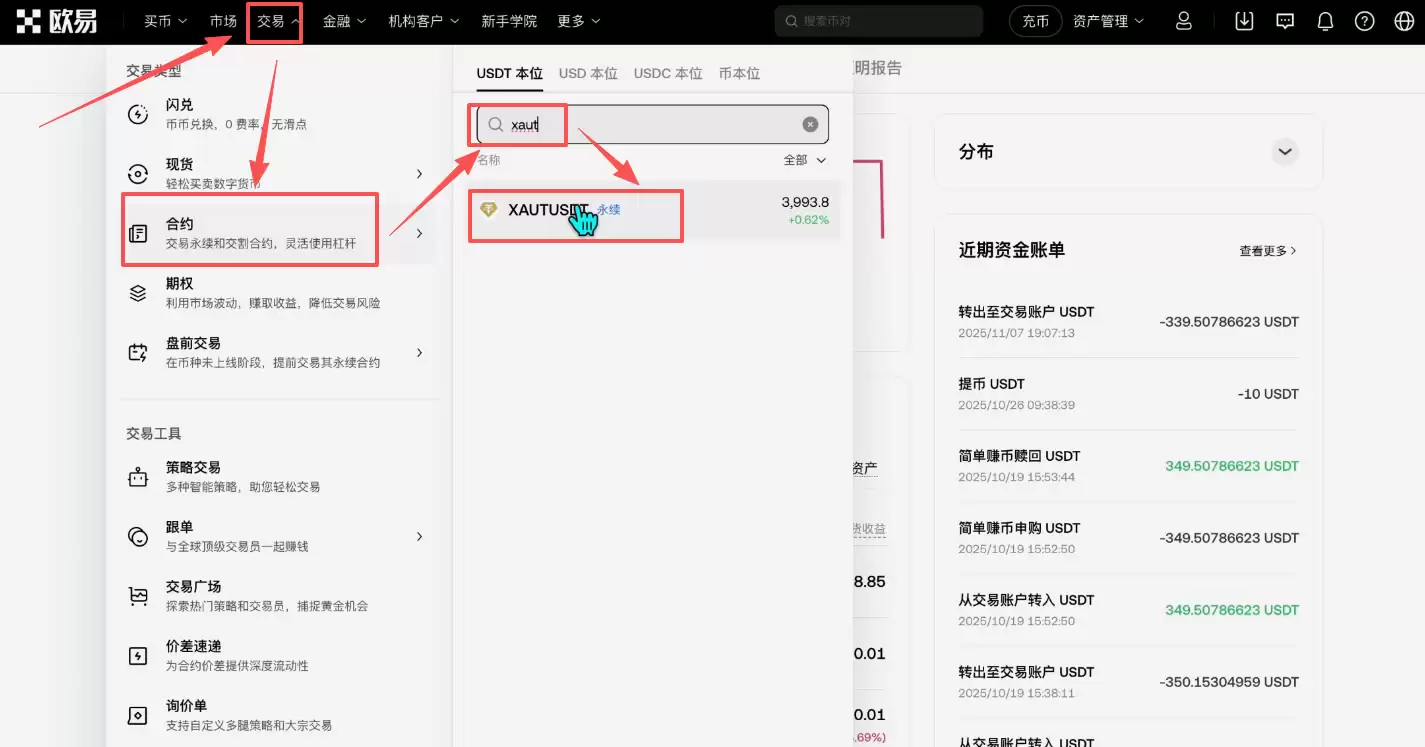Click the trading pair search input field
The width and height of the screenshot is (1425, 747).
click(650, 123)
